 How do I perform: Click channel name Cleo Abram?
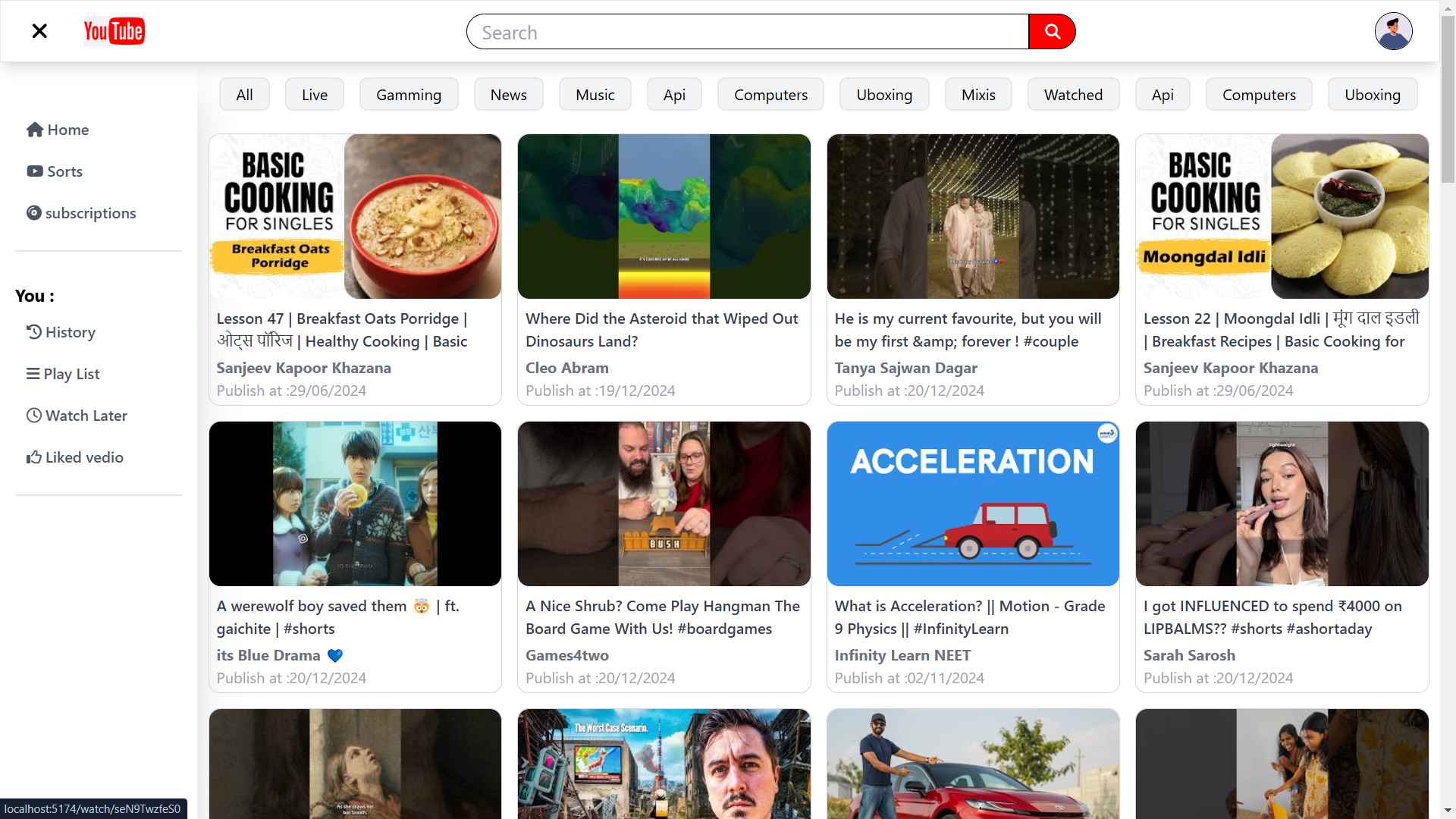tap(566, 368)
